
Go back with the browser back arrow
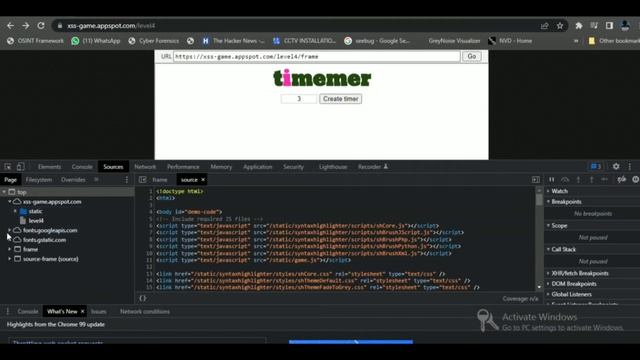pos(10,26)
